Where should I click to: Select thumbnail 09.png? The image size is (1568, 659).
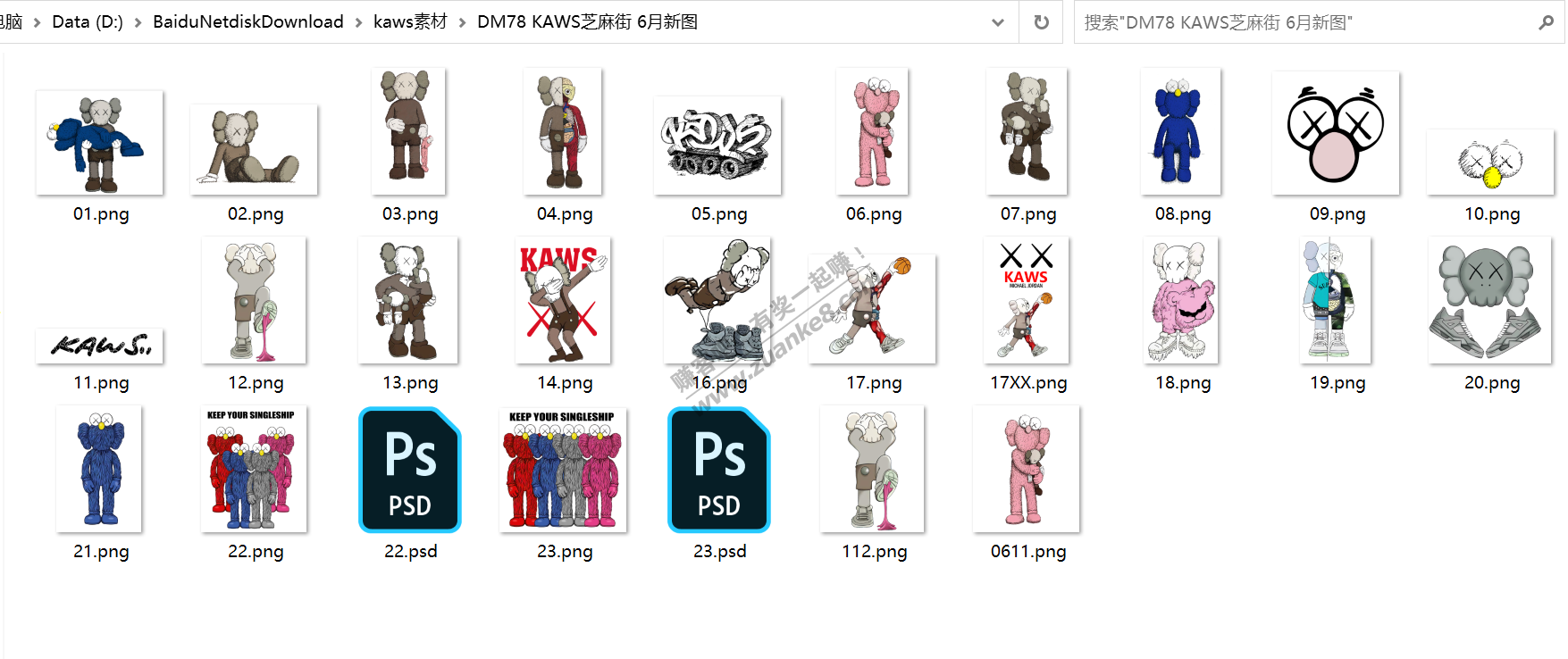(x=1336, y=133)
